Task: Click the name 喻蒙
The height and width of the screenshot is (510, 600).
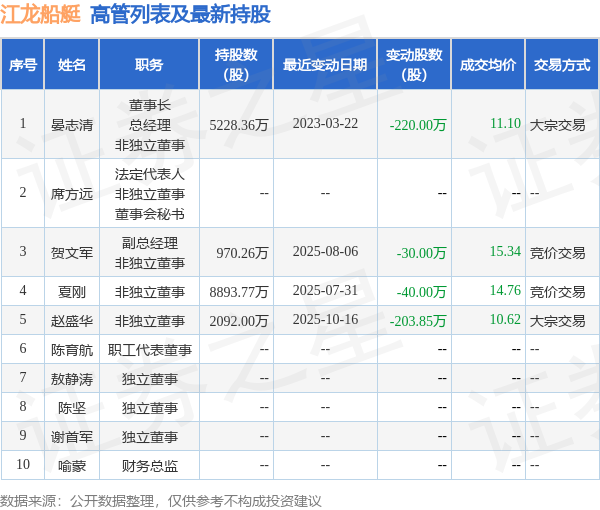Action: [72, 466]
